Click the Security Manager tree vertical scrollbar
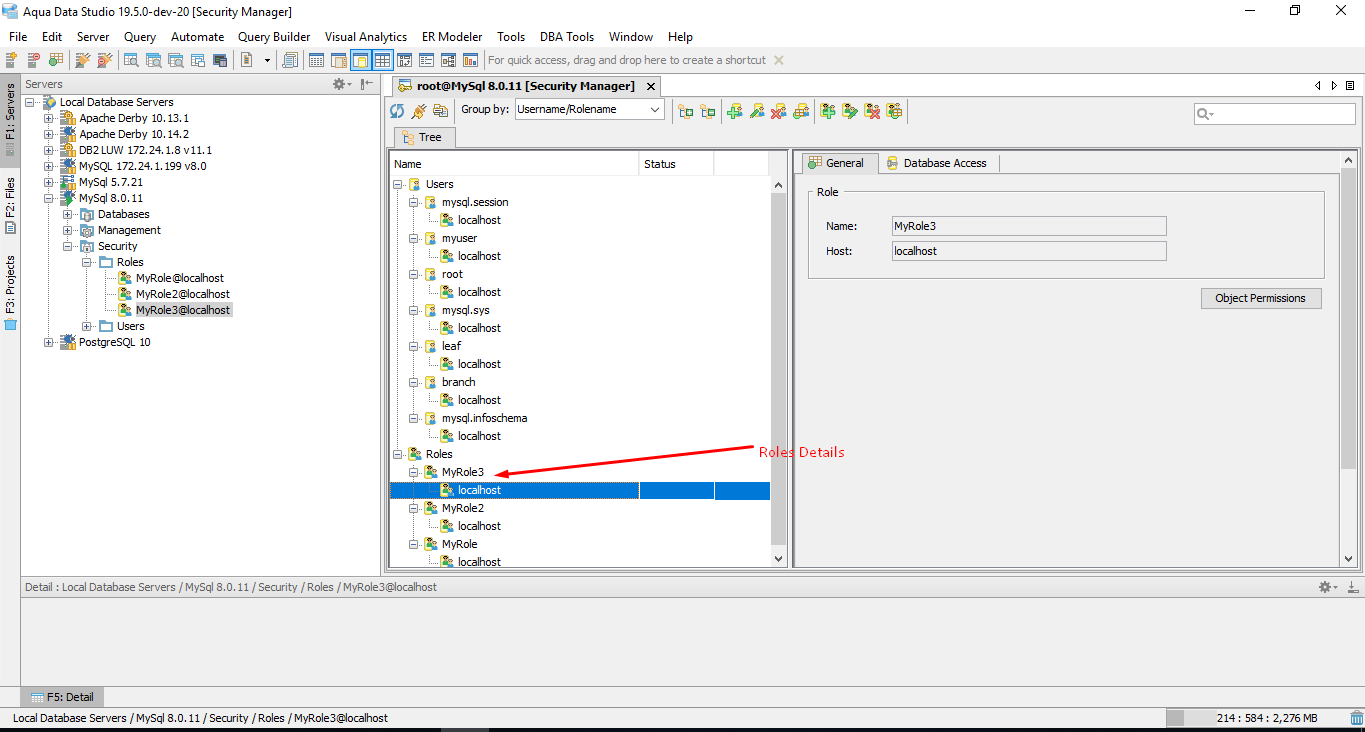Viewport: 1365px width, 732px height. (779, 370)
